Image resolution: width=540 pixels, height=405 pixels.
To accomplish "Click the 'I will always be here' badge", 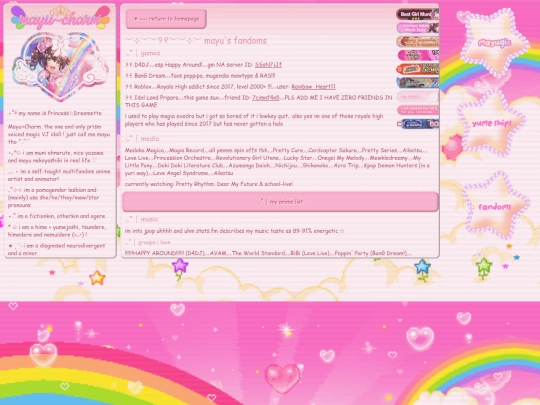I will coord(417,110).
